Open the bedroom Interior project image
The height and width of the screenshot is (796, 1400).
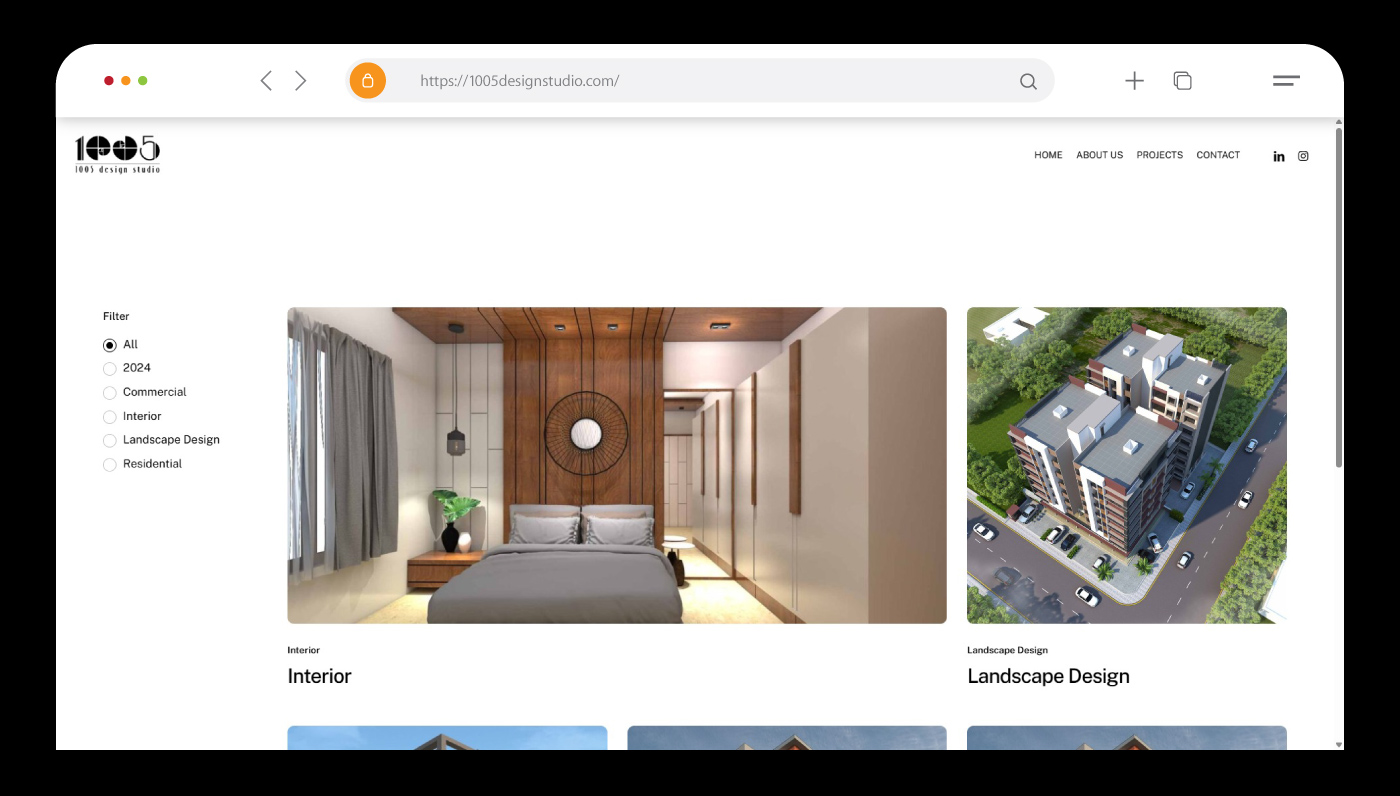[617, 465]
